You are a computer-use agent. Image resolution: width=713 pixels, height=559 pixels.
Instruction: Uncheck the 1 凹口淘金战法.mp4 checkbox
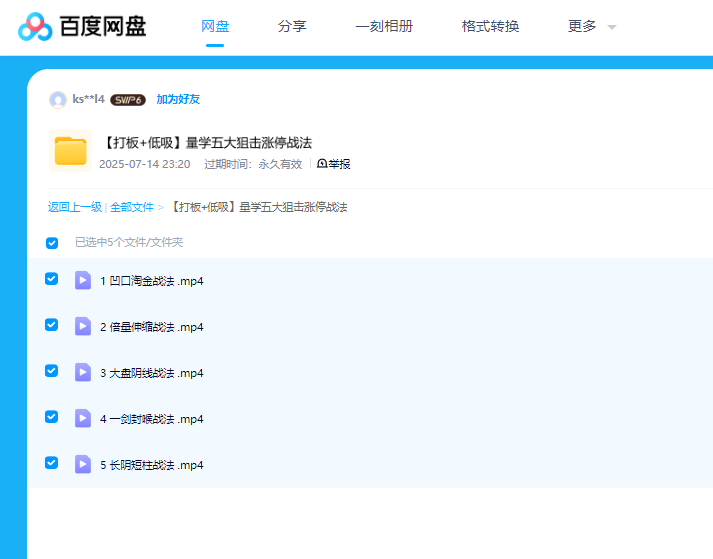click(x=52, y=279)
